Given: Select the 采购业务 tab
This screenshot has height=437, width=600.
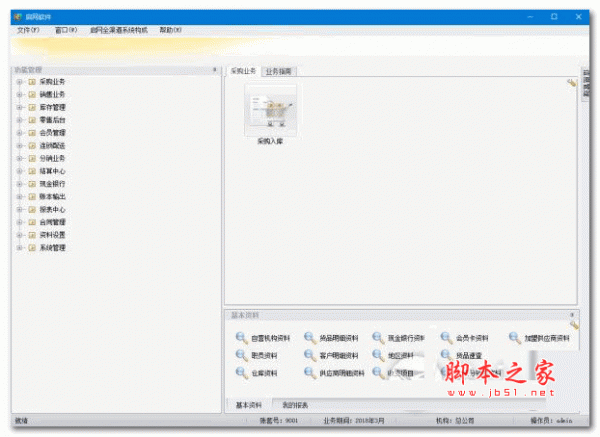Looking at the screenshot, I should coord(243,71).
